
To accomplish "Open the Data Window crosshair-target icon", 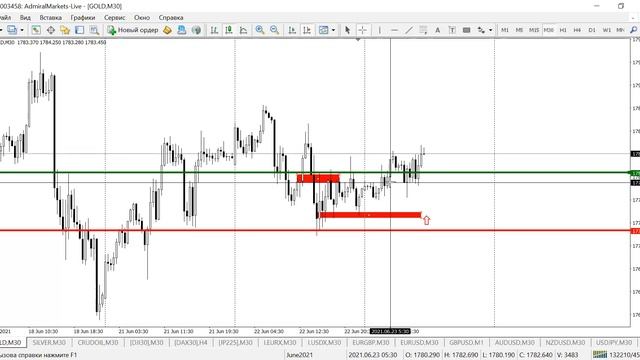I will [51, 30].
